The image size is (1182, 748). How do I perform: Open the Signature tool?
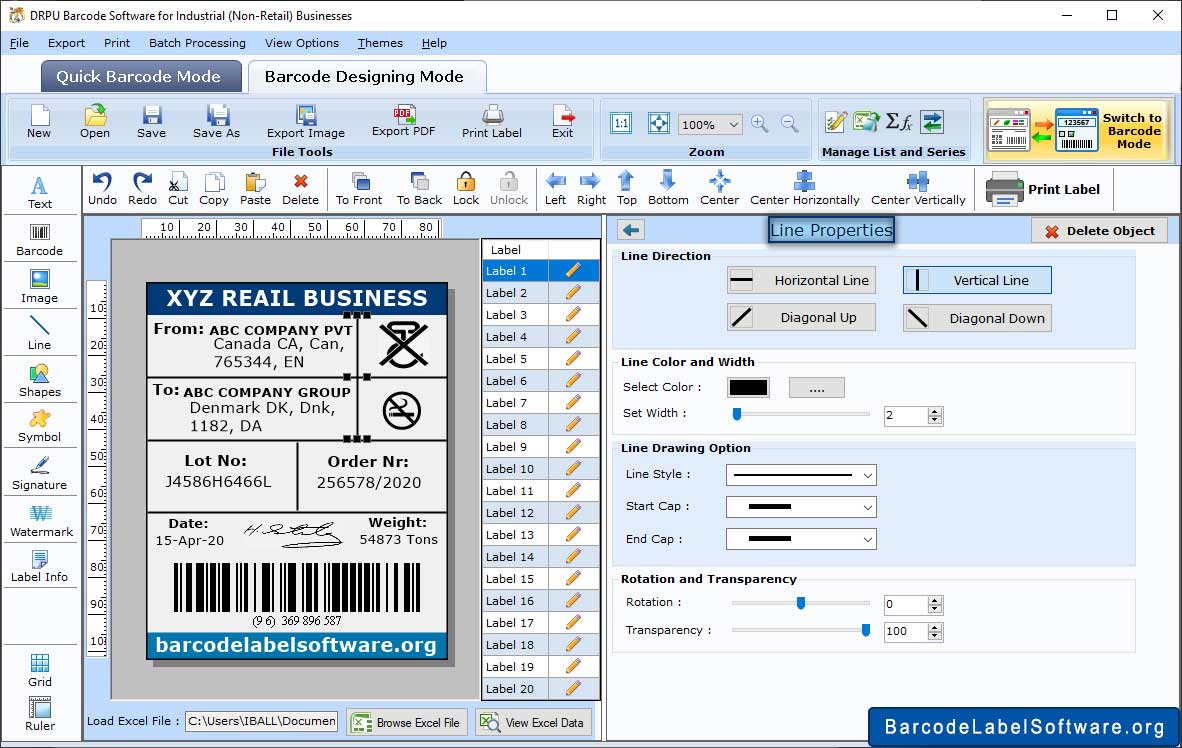40,474
